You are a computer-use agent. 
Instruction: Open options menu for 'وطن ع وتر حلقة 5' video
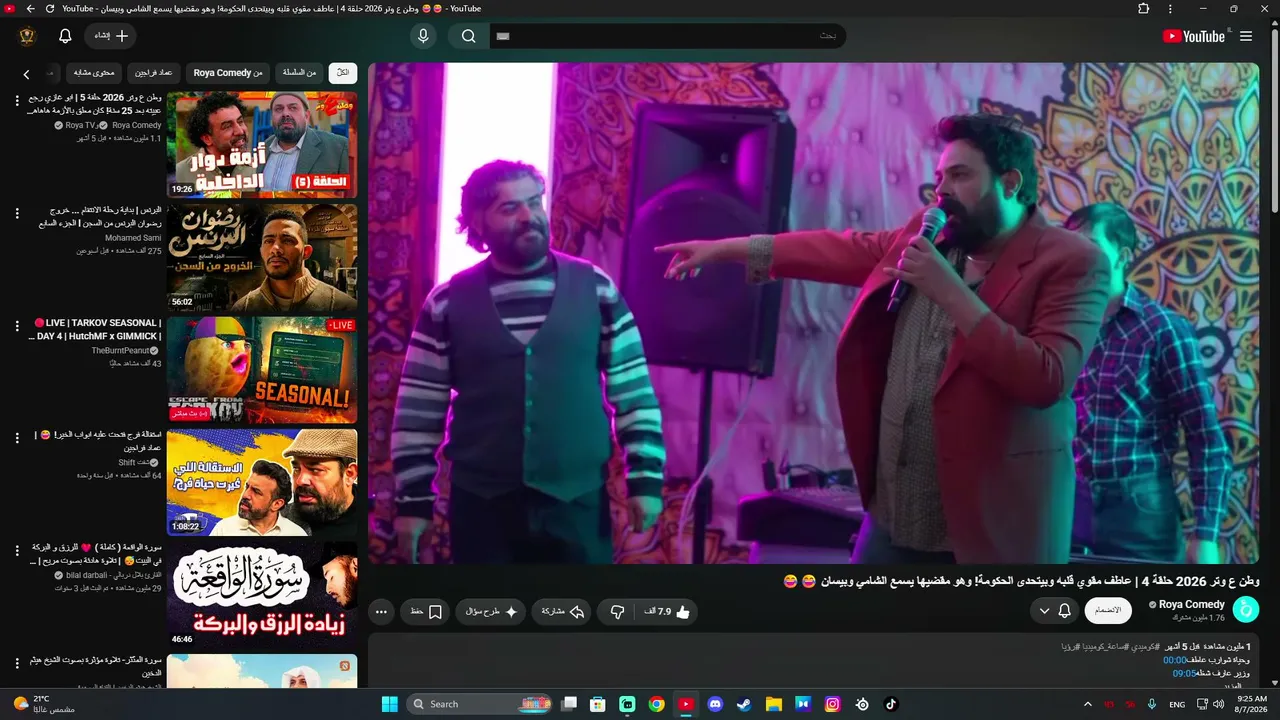click(17, 101)
